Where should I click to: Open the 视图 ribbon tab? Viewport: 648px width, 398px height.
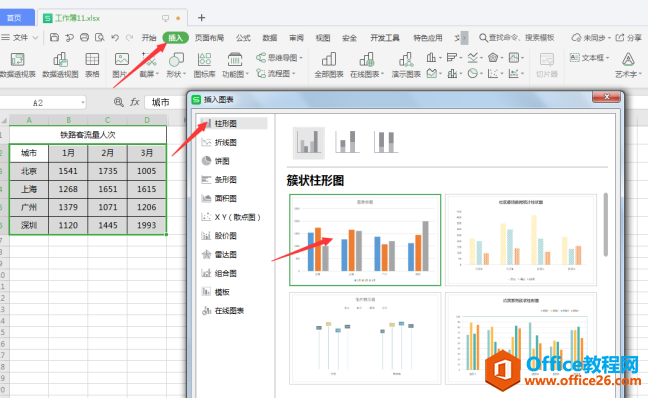click(x=323, y=38)
